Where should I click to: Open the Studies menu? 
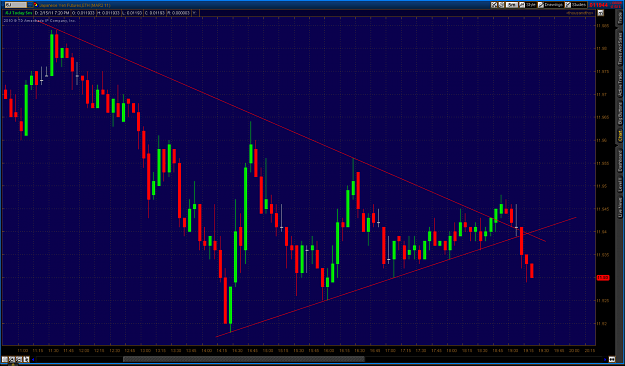(x=576, y=5)
